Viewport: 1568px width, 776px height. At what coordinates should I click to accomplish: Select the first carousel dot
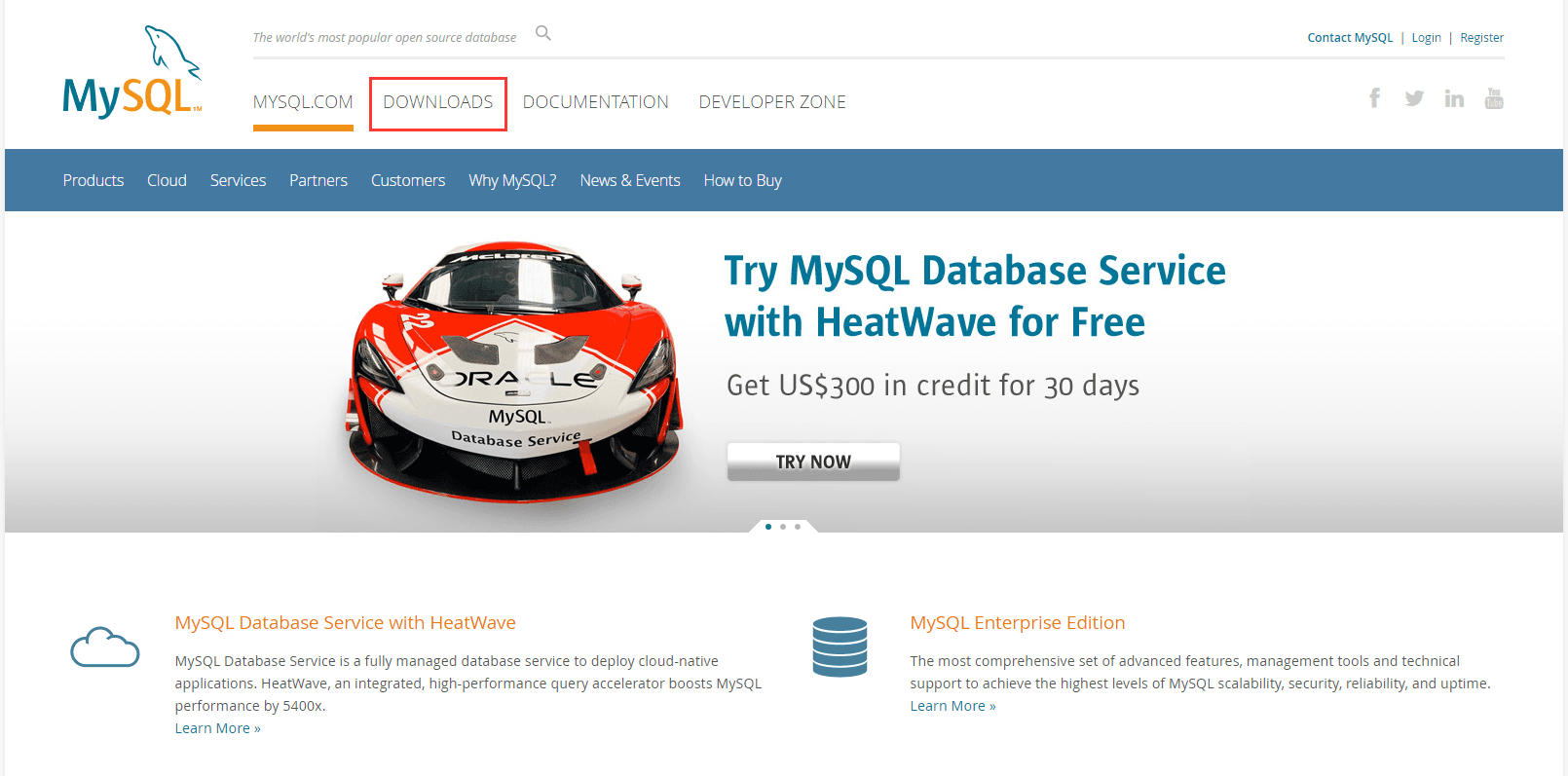pyautogui.click(x=768, y=527)
